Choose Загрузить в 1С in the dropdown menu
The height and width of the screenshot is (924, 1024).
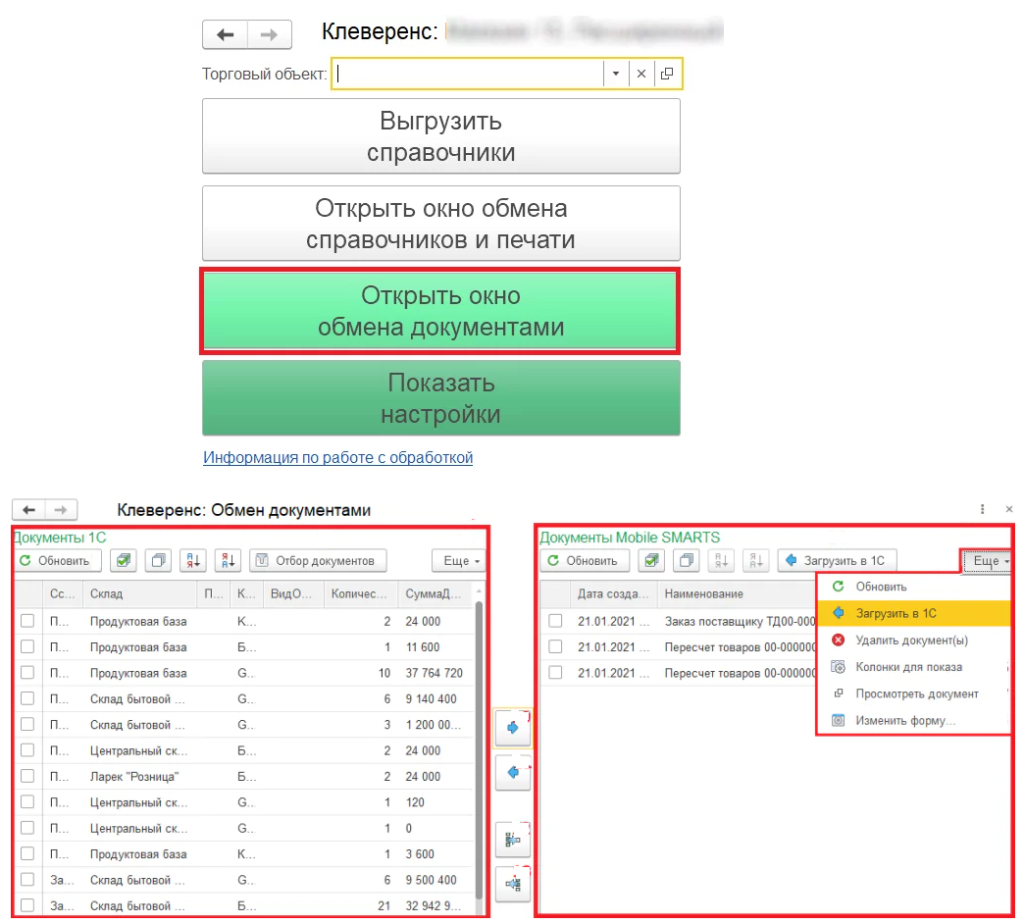tap(914, 613)
